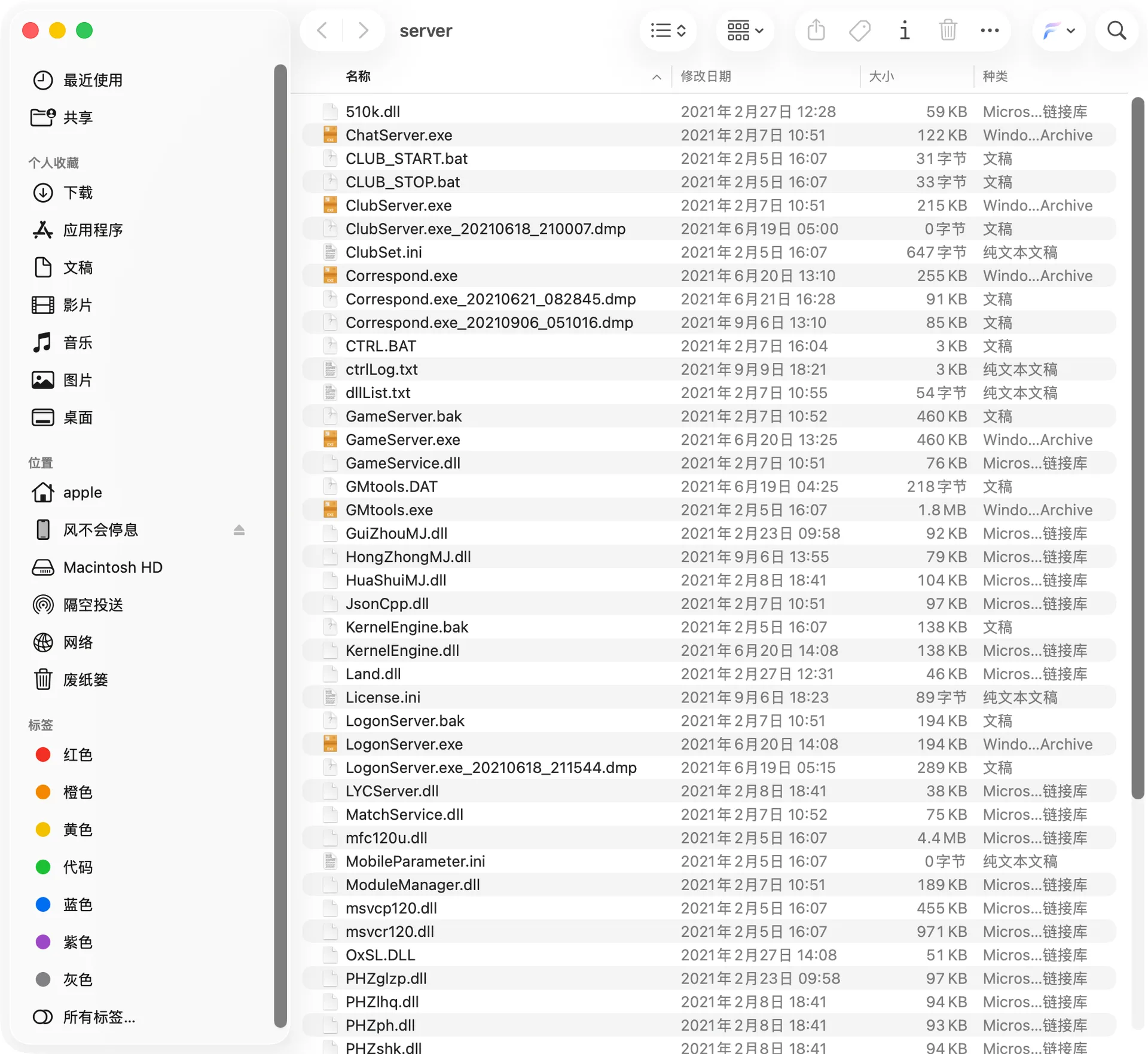This screenshot has height=1054, width=1148.
Task: Open Get Info with the i icon
Action: pyautogui.click(x=904, y=30)
